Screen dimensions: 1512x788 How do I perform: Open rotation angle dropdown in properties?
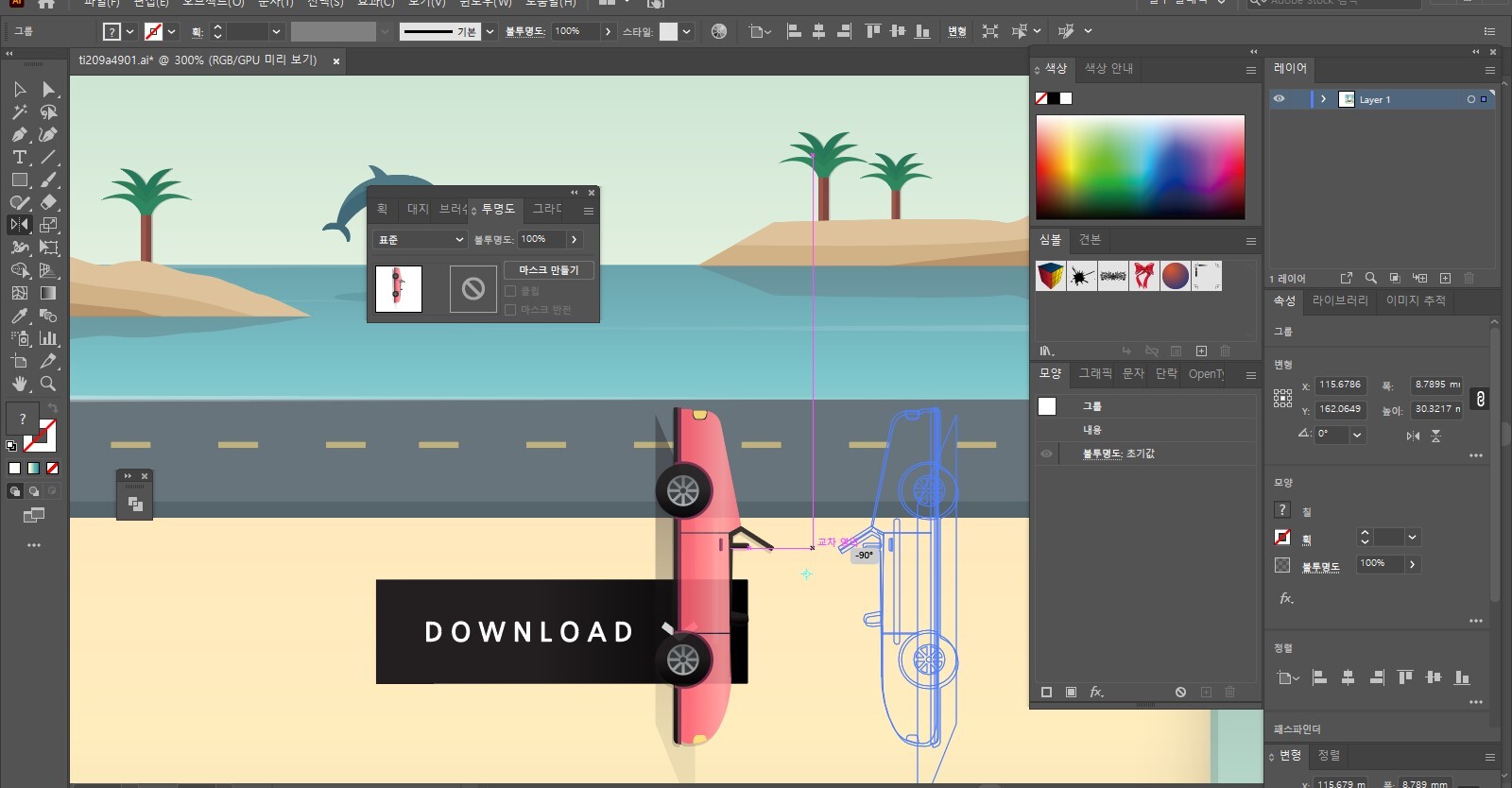click(x=1357, y=435)
